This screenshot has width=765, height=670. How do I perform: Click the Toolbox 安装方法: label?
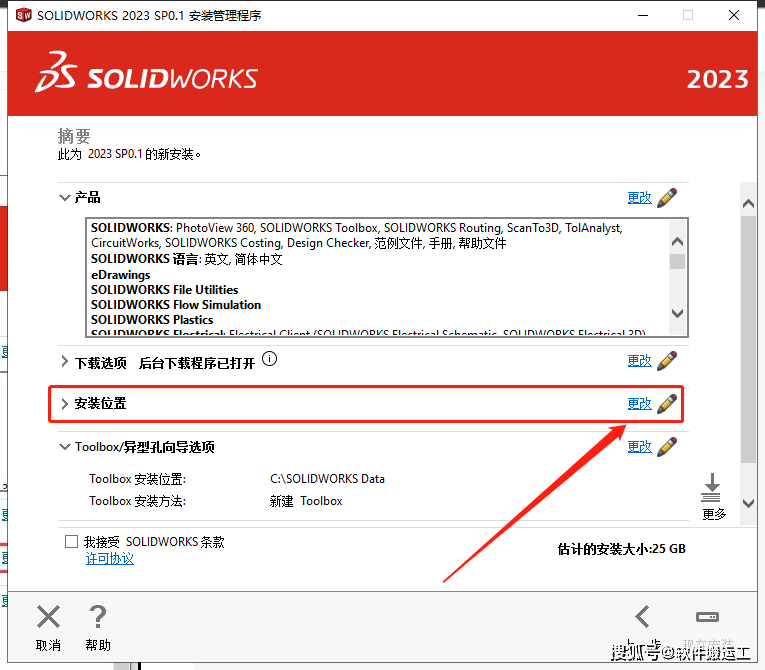[x=138, y=501]
